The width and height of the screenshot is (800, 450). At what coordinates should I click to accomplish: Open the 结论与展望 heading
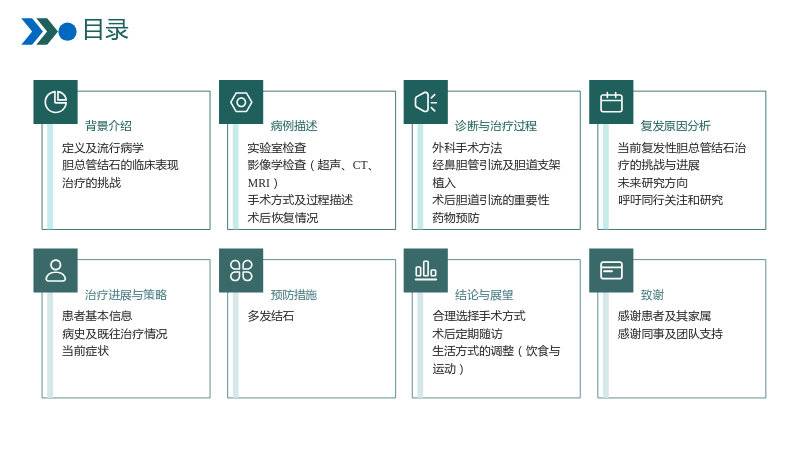[484, 294]
